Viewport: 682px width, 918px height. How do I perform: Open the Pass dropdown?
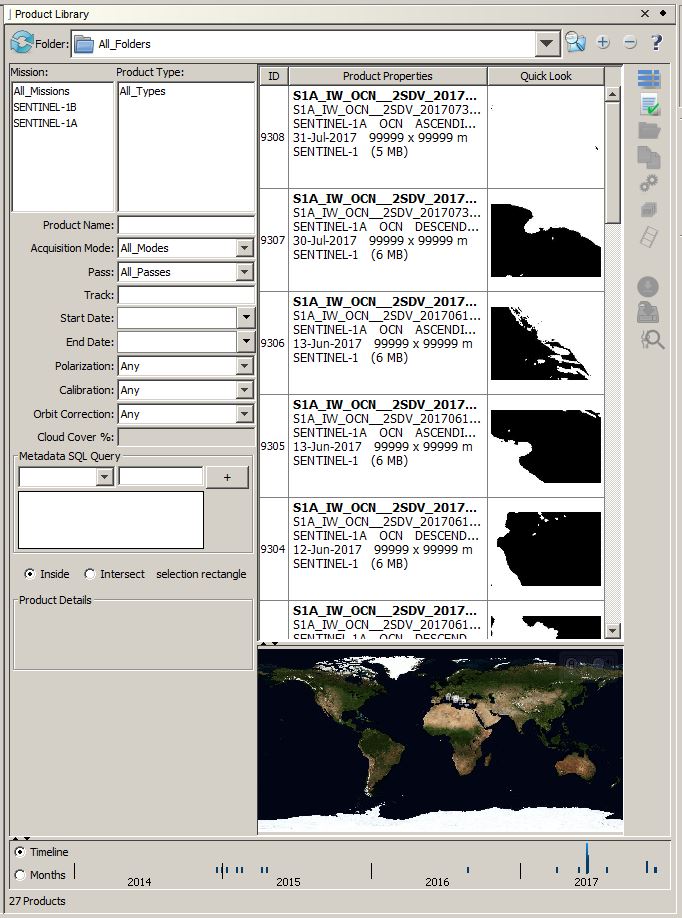[245, 272]
